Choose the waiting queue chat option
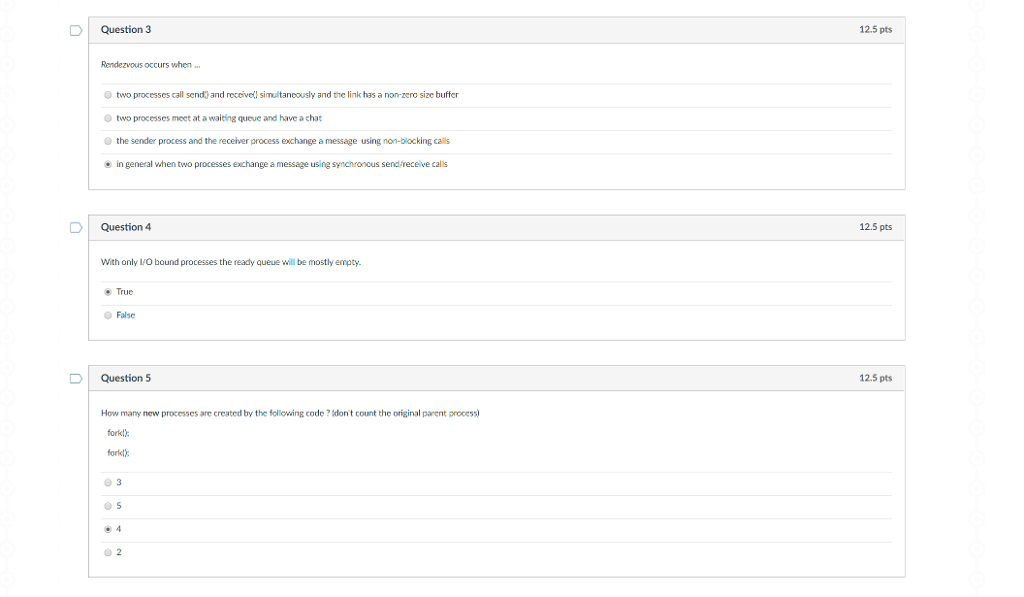1024x597 pixels. pos(108,118)
